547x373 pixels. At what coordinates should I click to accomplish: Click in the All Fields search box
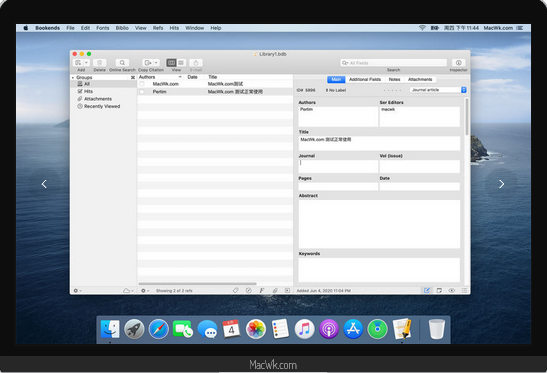tap(394, 63)
